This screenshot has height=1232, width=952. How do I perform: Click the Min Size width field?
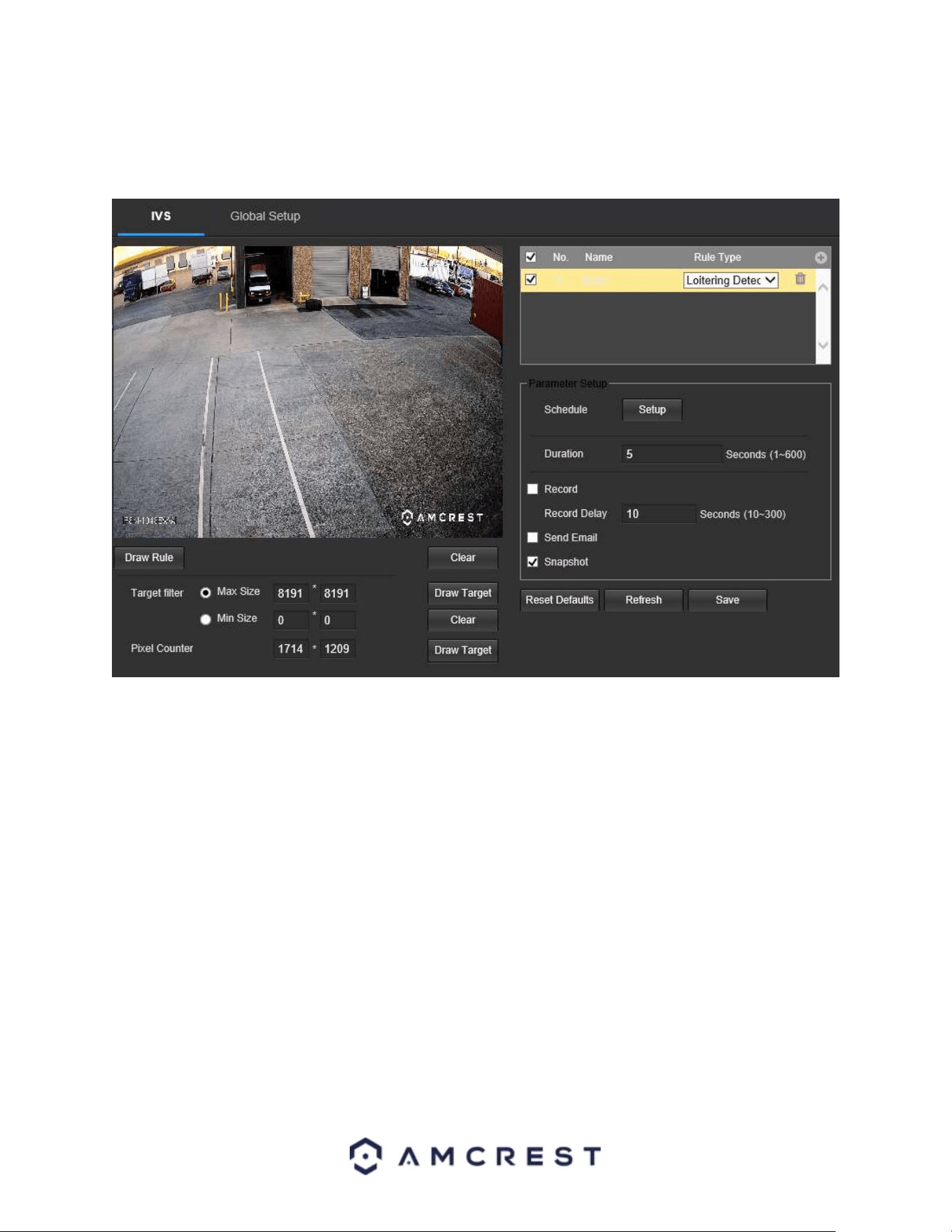(290, 620)
